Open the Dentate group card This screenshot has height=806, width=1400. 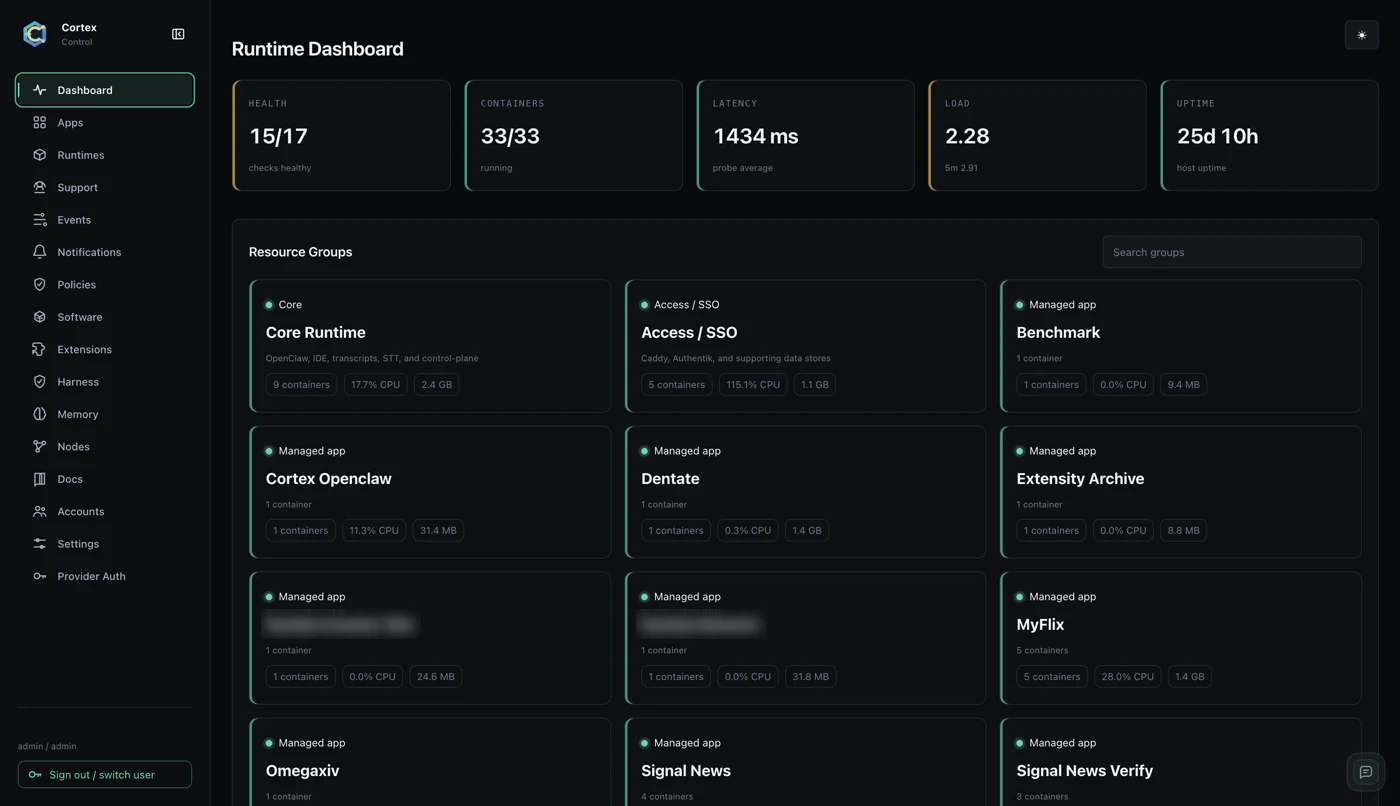[805, 492]
